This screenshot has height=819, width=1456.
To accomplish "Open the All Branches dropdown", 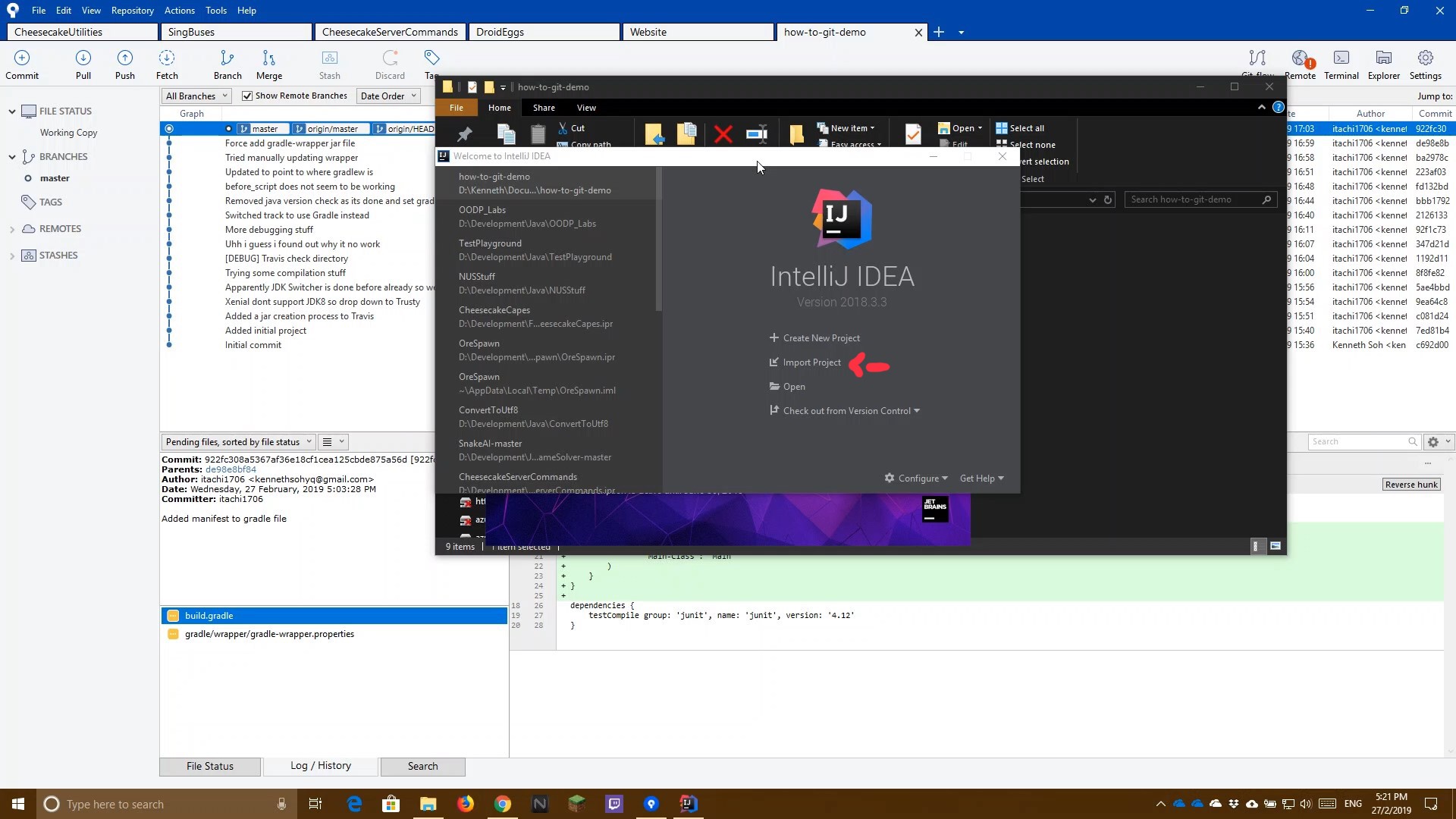I will point(194,96).
